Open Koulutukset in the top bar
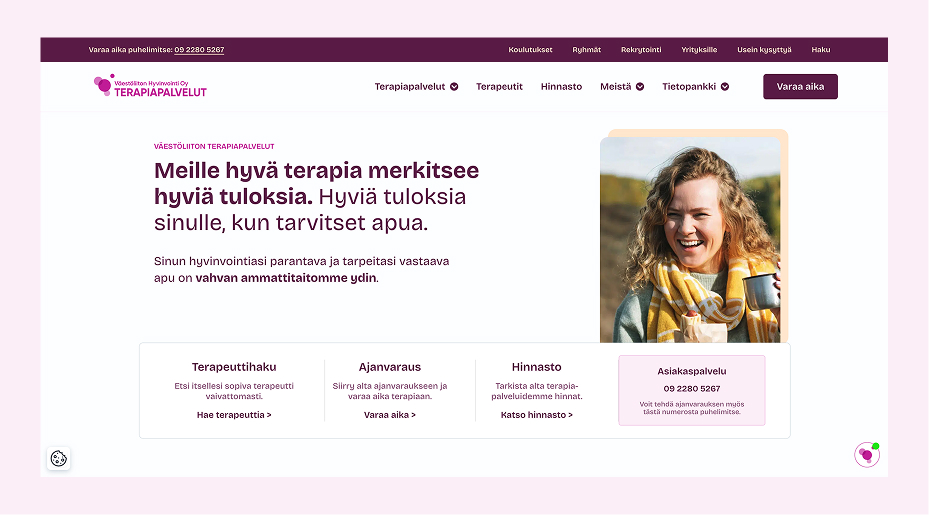The width and height of the screenshot is (929, 515). pos(530,50)
